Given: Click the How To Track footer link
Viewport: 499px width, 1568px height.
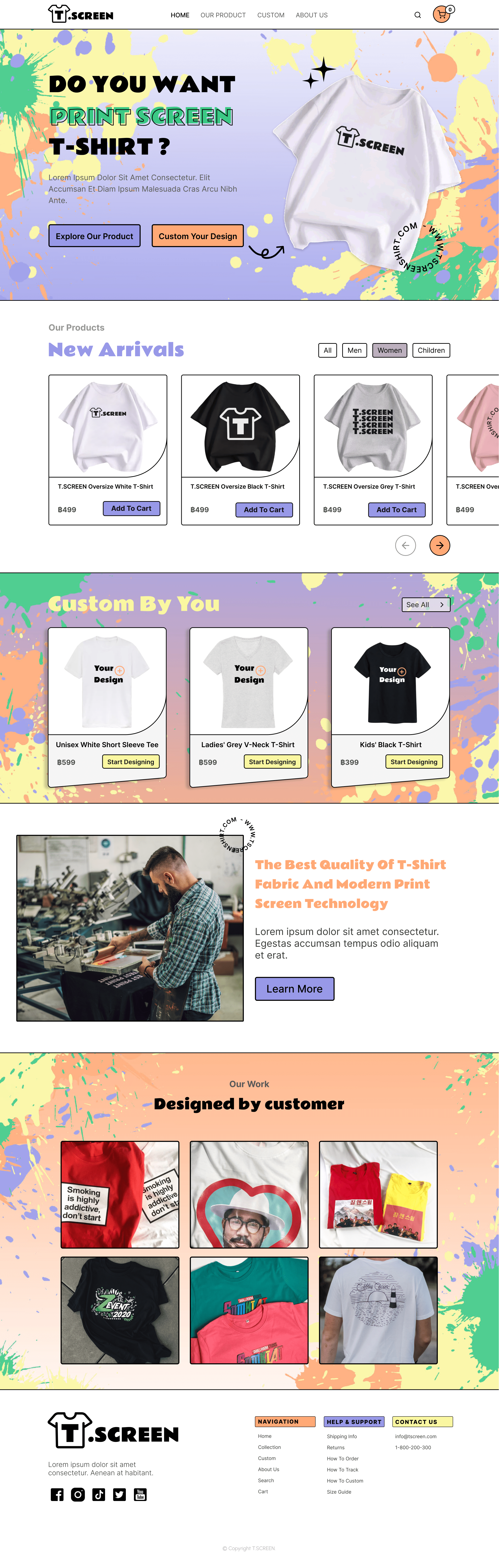Looking at the screenshot, I should click(x=343, y=1469).
